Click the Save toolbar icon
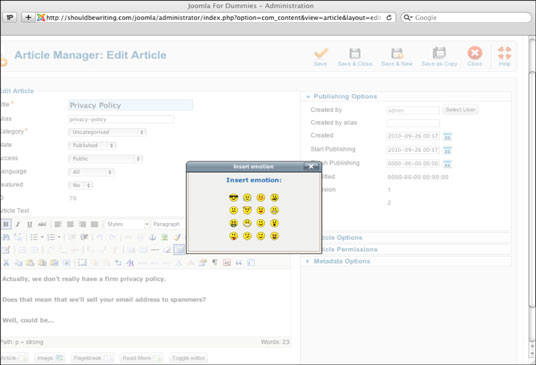536x365 pixels. point(320,57)
